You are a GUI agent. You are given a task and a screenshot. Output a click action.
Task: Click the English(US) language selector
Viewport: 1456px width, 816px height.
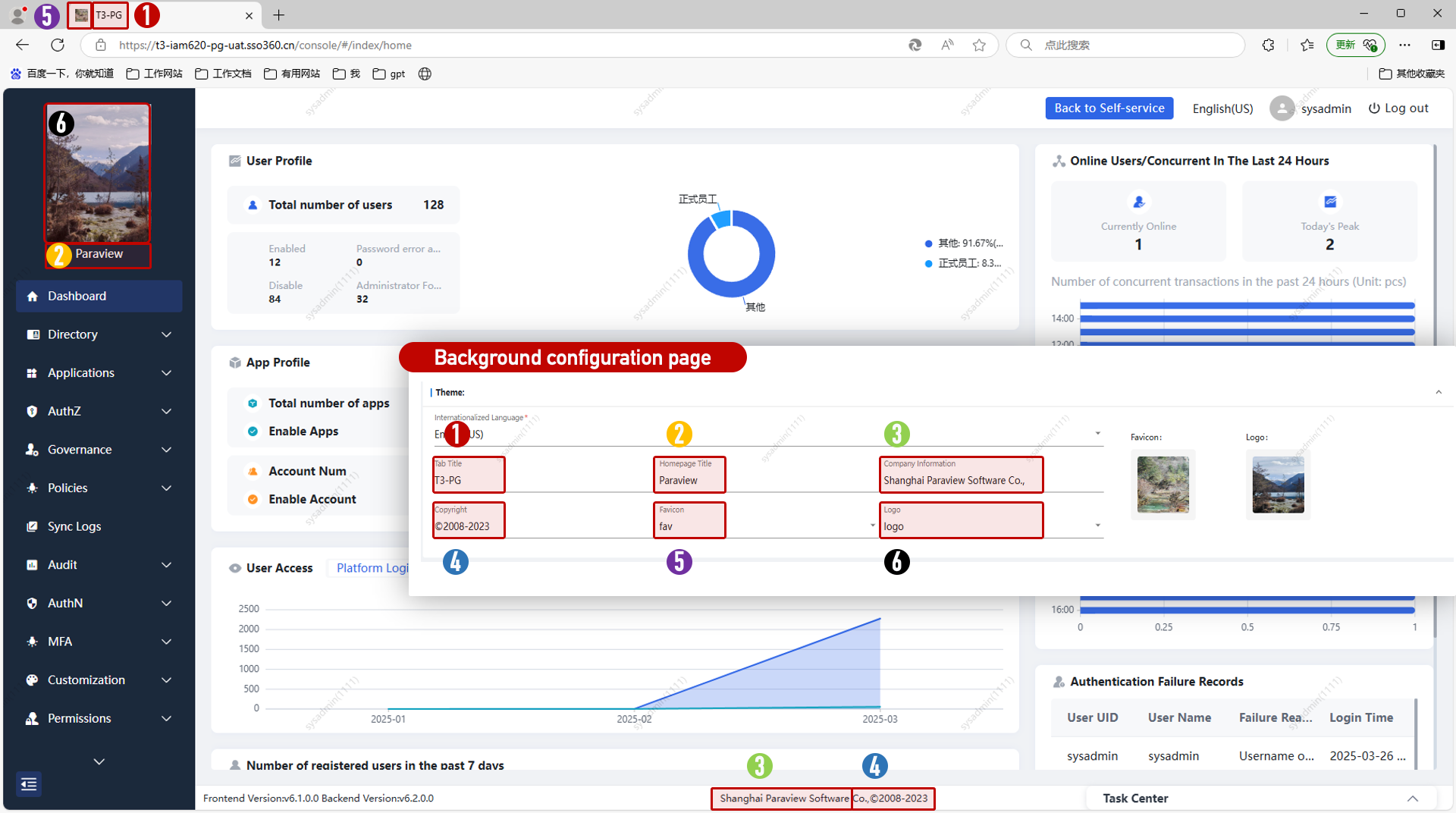tap(1222, 108)
